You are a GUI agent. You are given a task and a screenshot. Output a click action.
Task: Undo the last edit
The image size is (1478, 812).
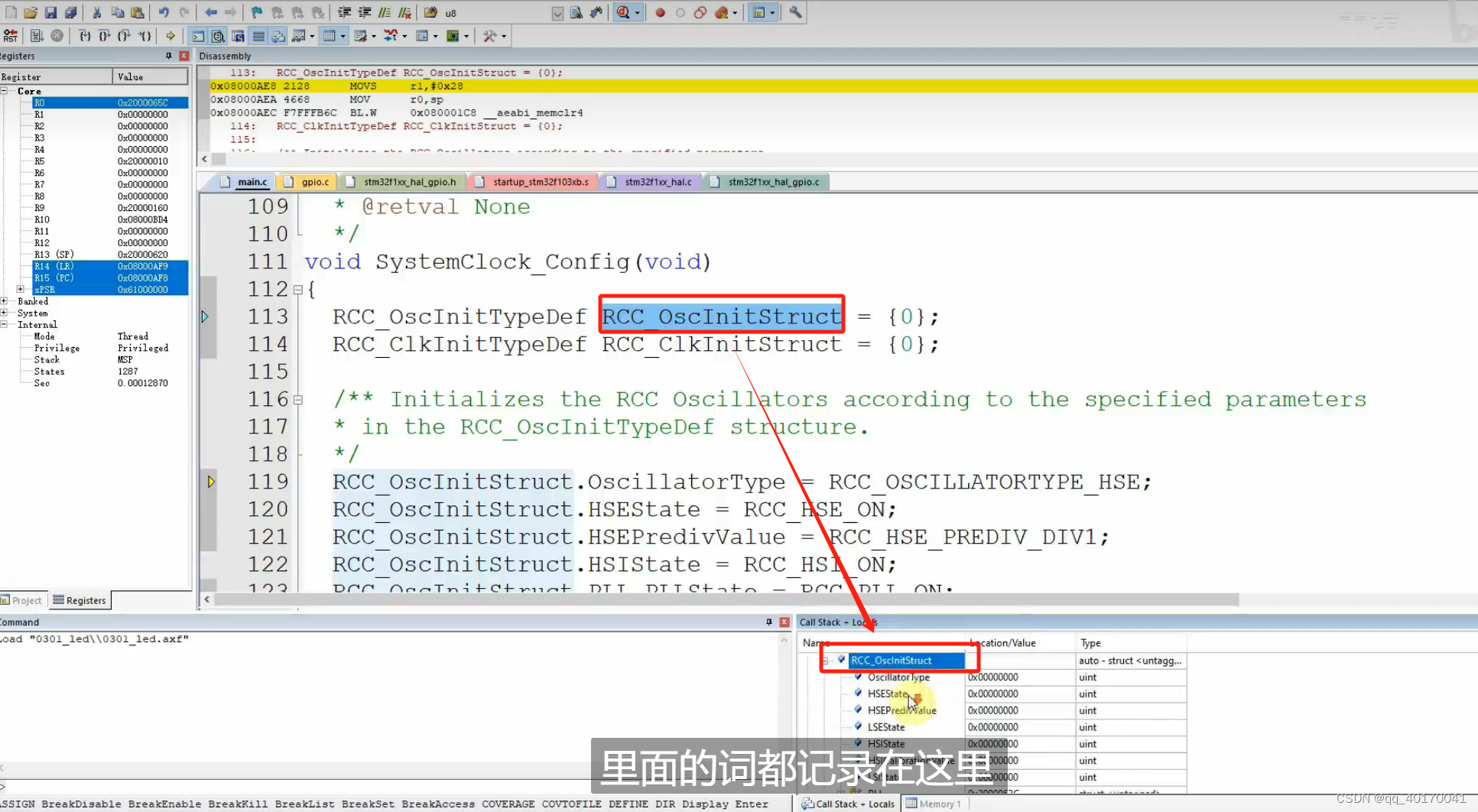click(164, 12)
